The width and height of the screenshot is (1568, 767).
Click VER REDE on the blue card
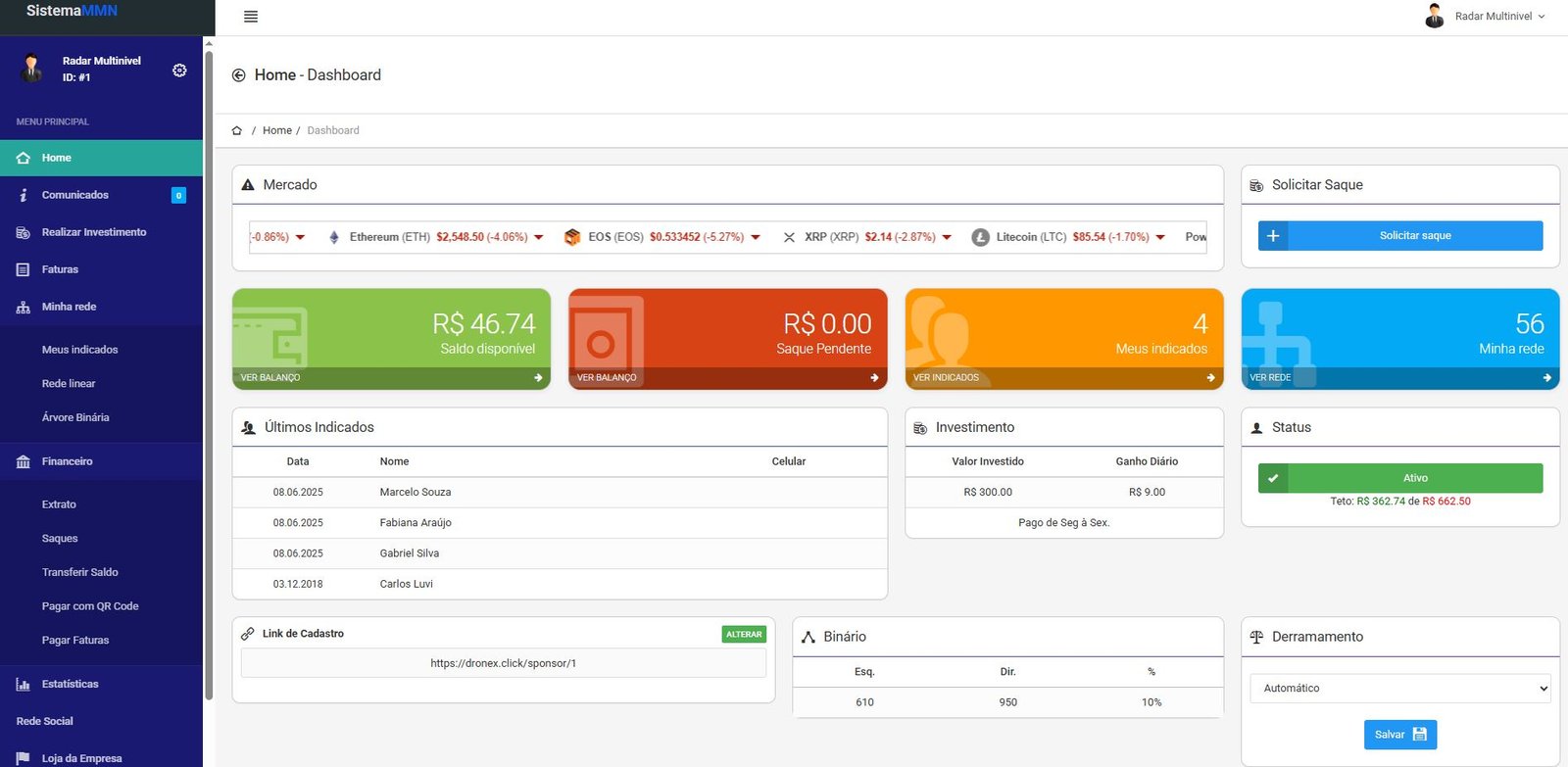coord(1270,378)
